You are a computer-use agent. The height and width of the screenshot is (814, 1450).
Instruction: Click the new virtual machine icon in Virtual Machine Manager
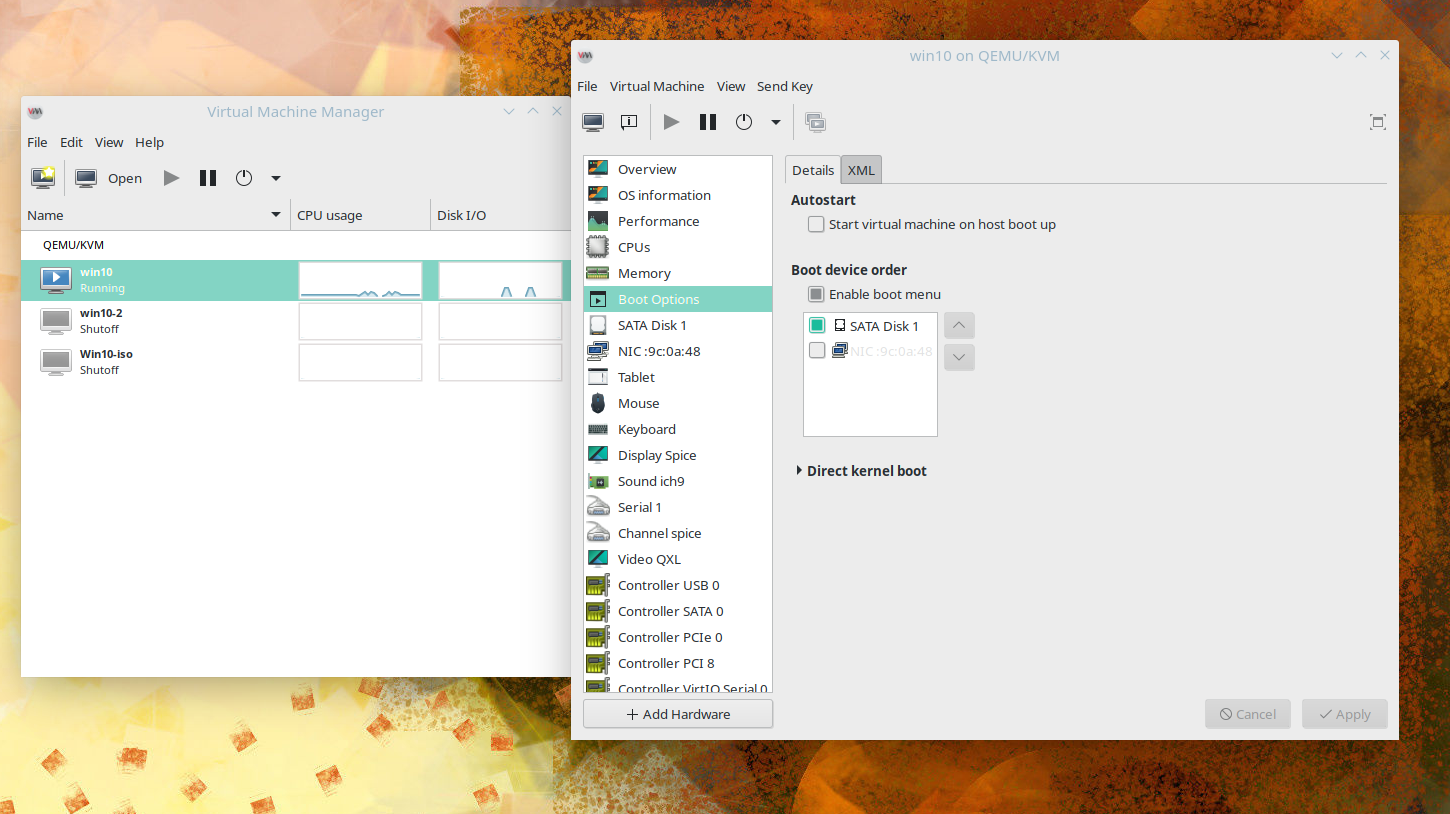pos(43,178)
